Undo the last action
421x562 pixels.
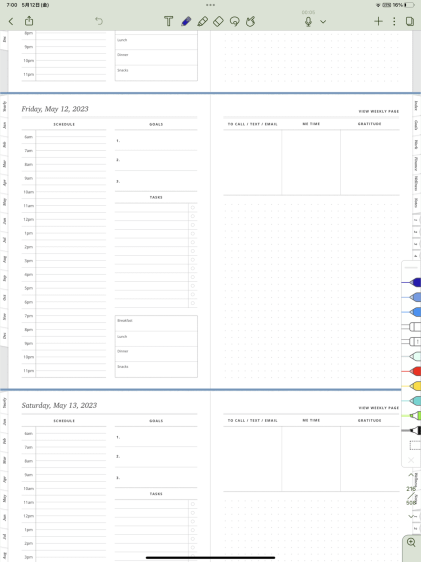click(x=99, y=21)
